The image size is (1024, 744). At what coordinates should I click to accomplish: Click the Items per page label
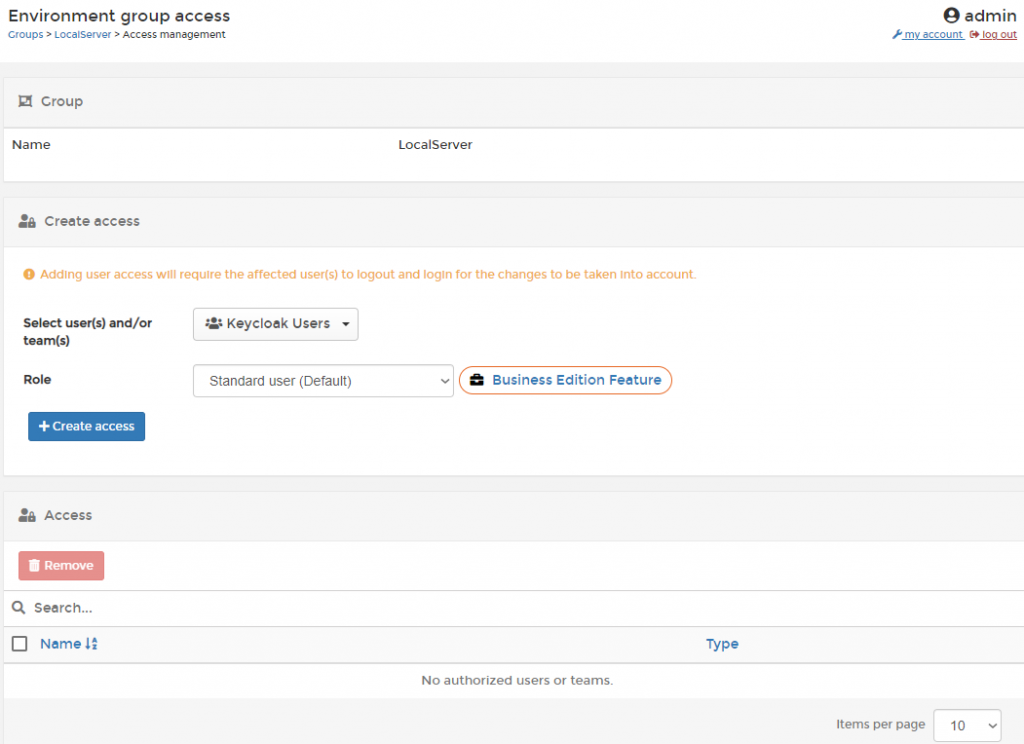(880, 724)
